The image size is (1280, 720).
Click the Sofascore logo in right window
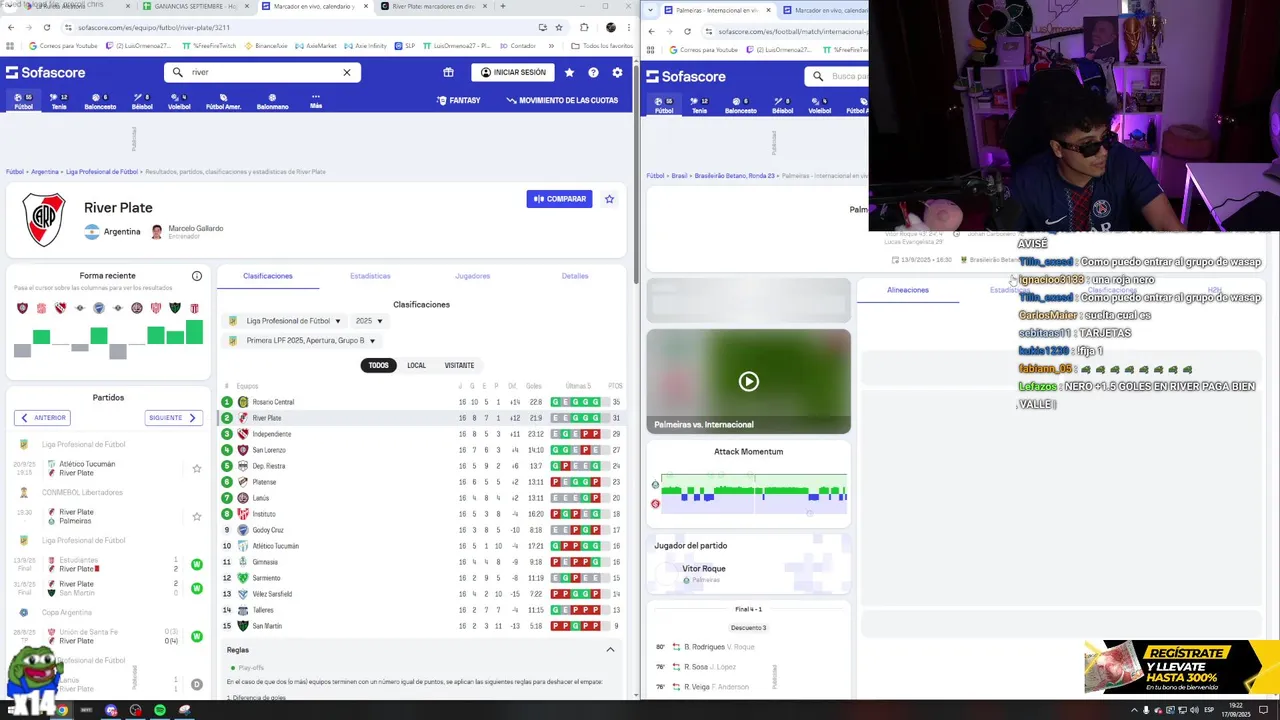pos(685,76)
